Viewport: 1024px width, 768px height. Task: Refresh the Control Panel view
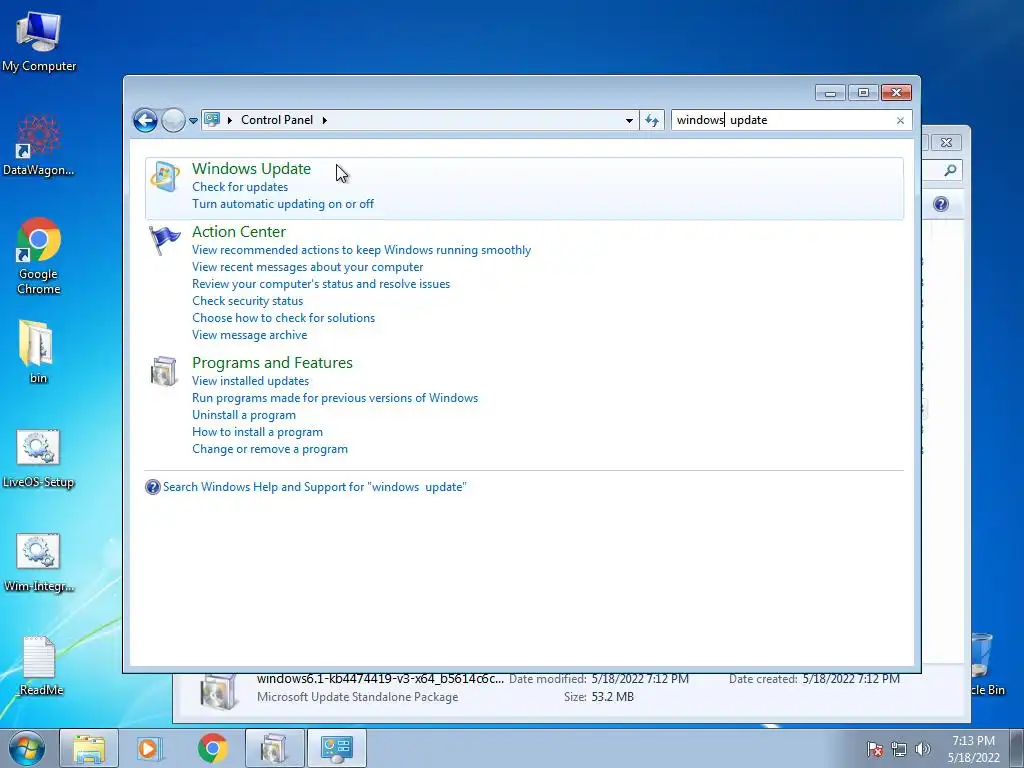(652, 120)
